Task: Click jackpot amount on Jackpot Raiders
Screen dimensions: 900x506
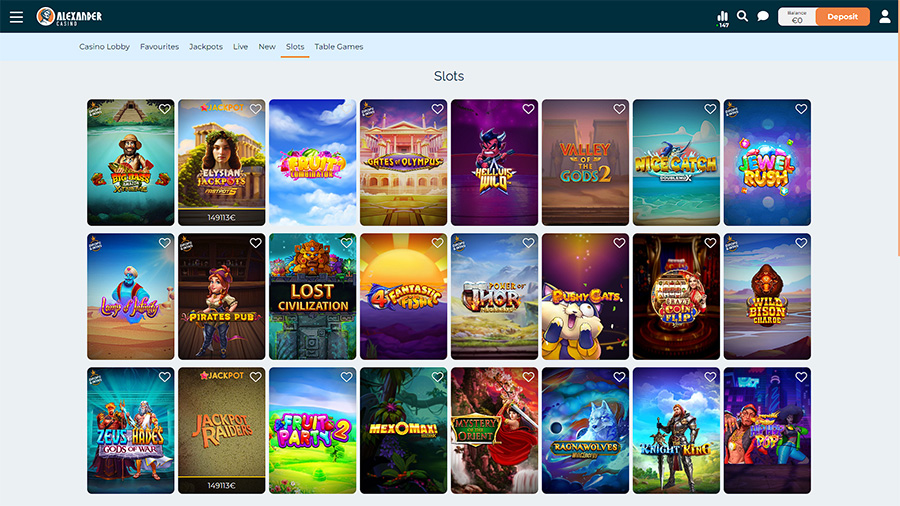Action: (x=222, y=485)
